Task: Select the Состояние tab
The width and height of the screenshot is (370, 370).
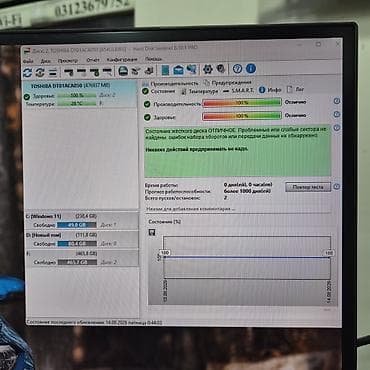Action: pos(159,91)
